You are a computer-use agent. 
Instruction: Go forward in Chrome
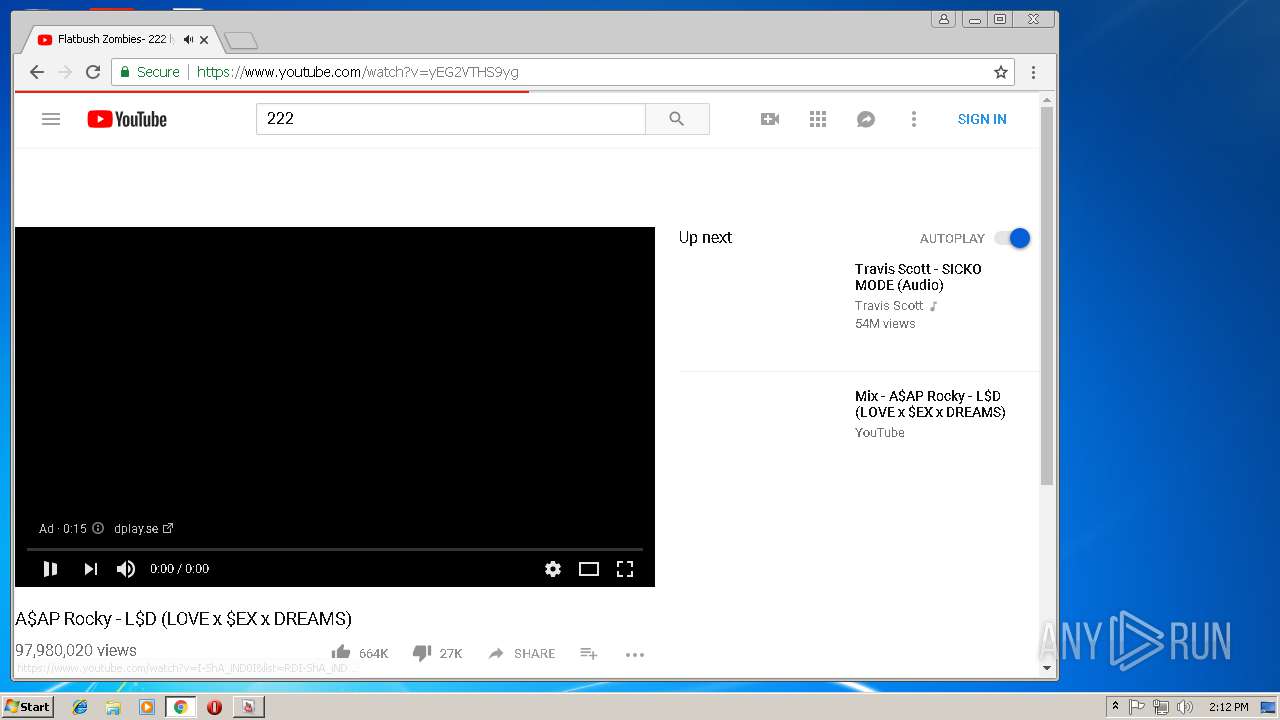point(65,72)
